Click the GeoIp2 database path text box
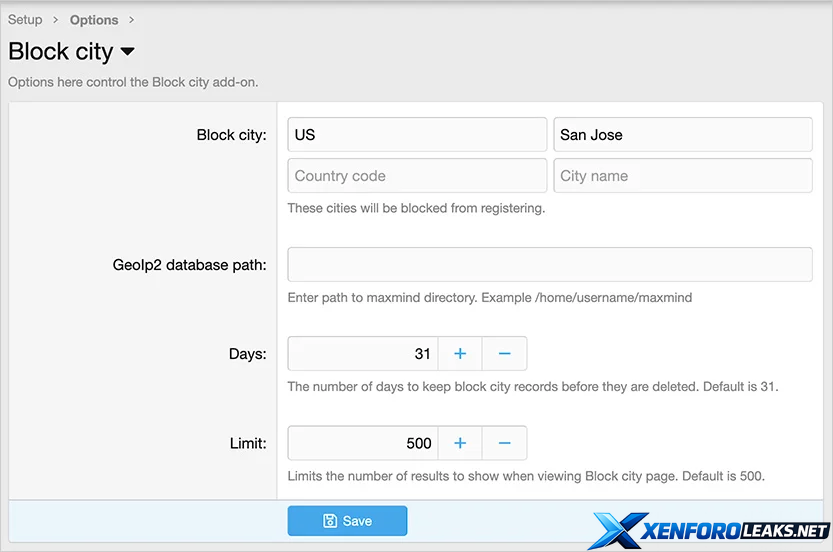This screenshot has height=552, width=833. click(549, 265)
